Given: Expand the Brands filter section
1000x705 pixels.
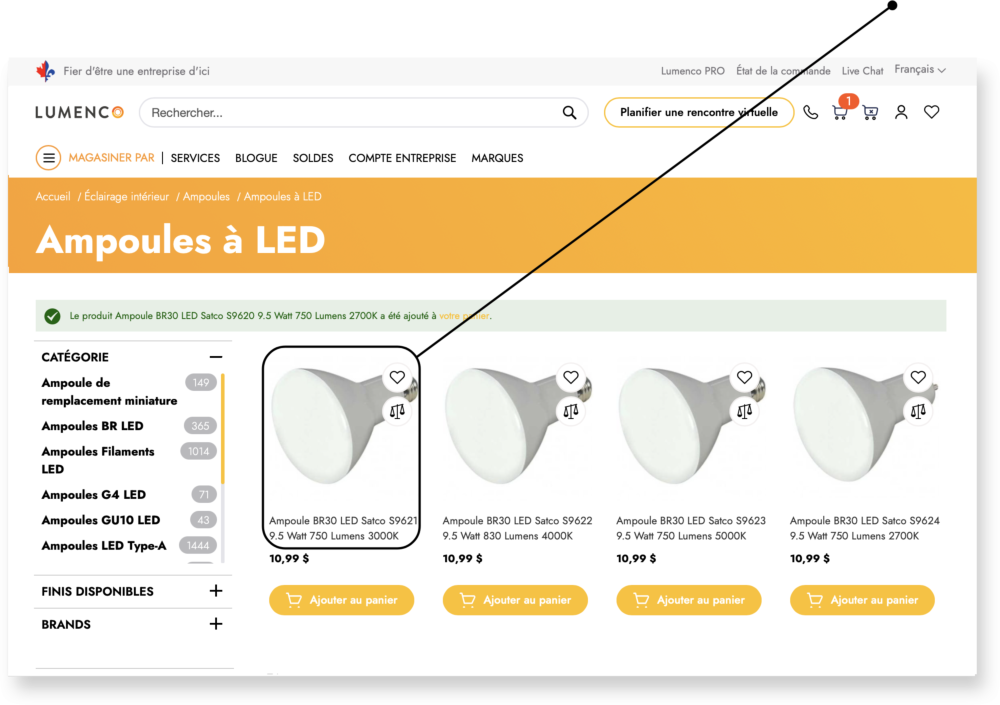Looking at the screenshot, I should click(215, 624).
